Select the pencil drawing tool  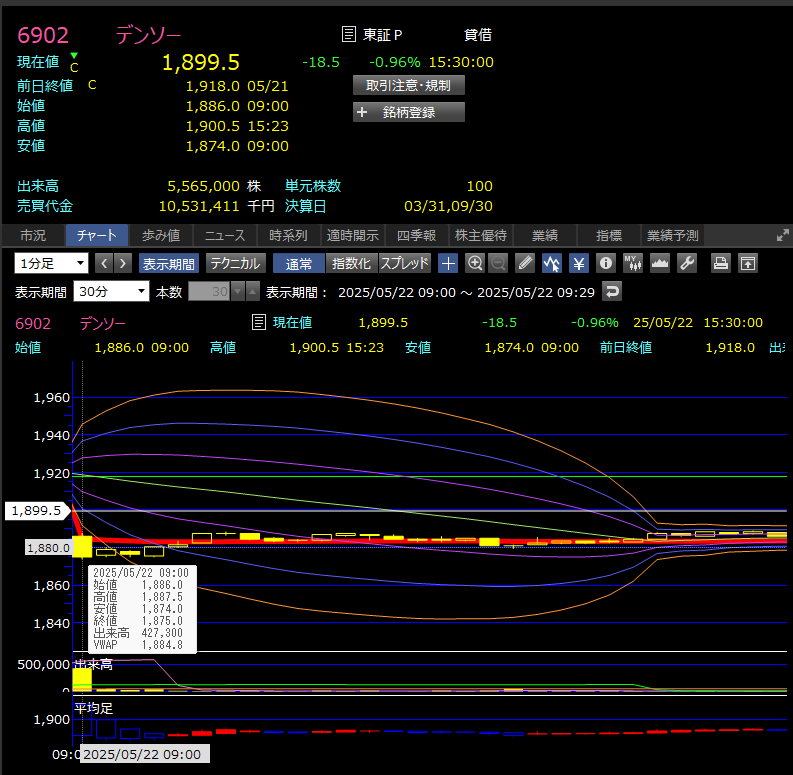(525, 264)
